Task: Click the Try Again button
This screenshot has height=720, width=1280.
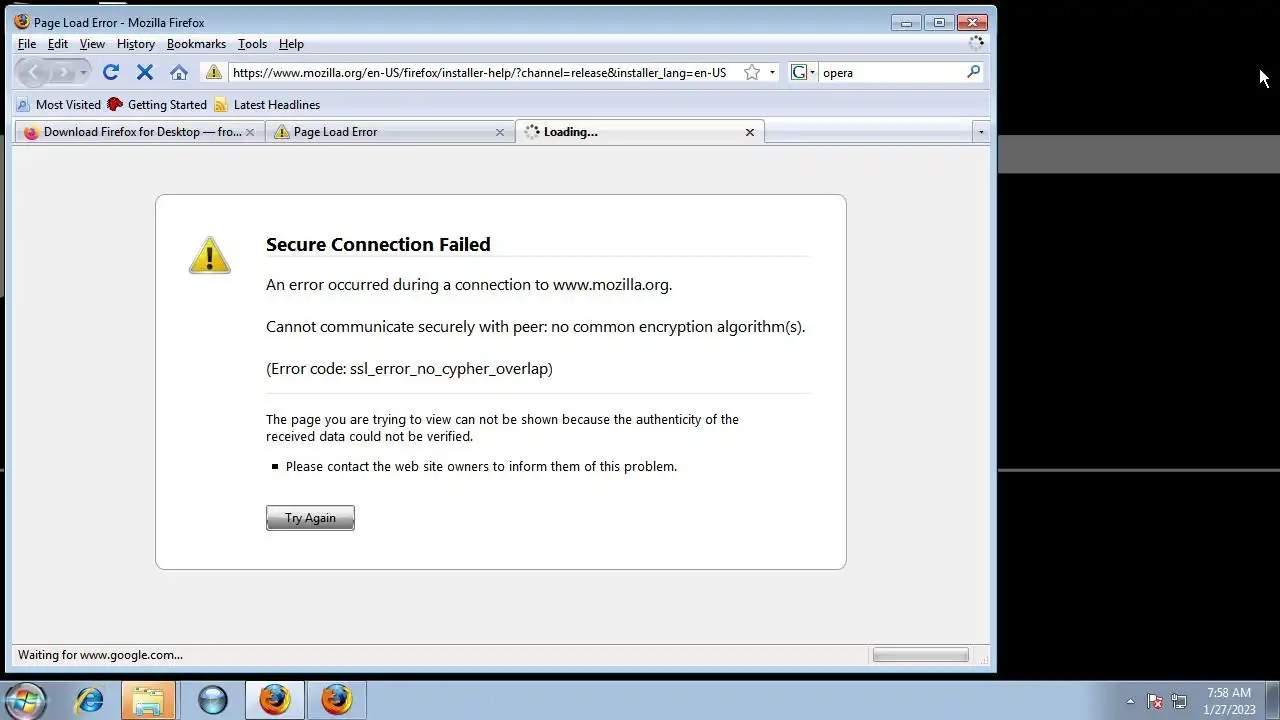Action: point(310,518)
